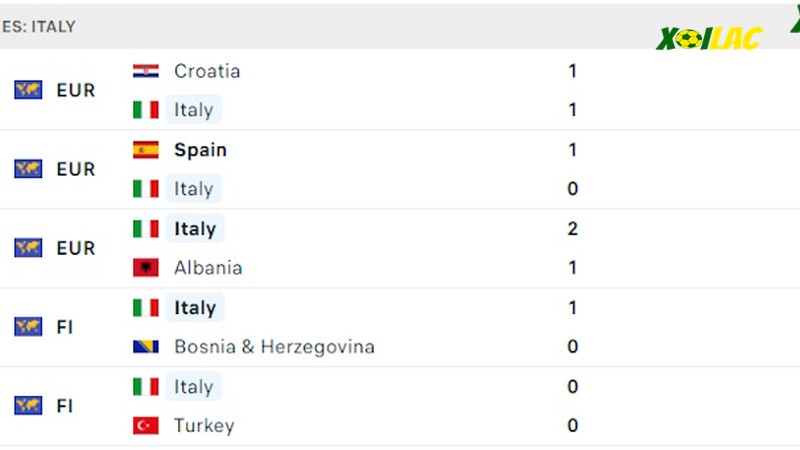This screenshot has height=450, width=800.
Task: Open the Croatia team link
Action: pyautogui.click(x=207, y=71)
